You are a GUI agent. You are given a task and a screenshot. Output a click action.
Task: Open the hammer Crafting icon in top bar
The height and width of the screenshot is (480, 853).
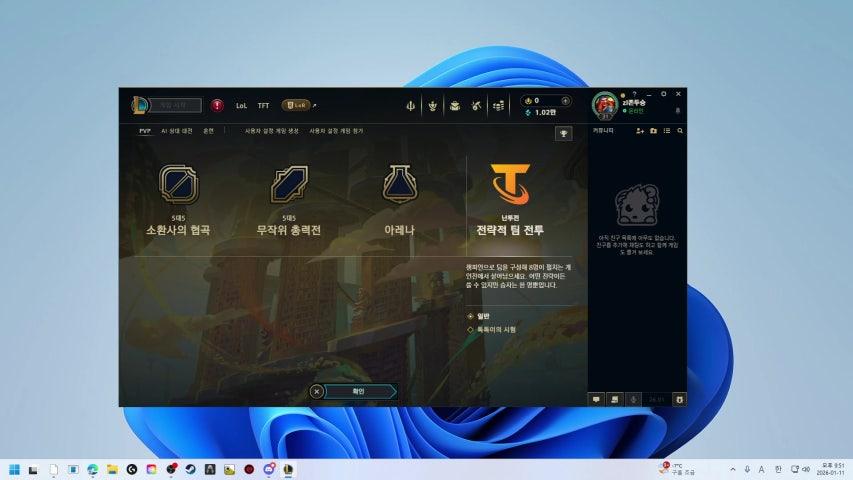click(x=477, y=106)
